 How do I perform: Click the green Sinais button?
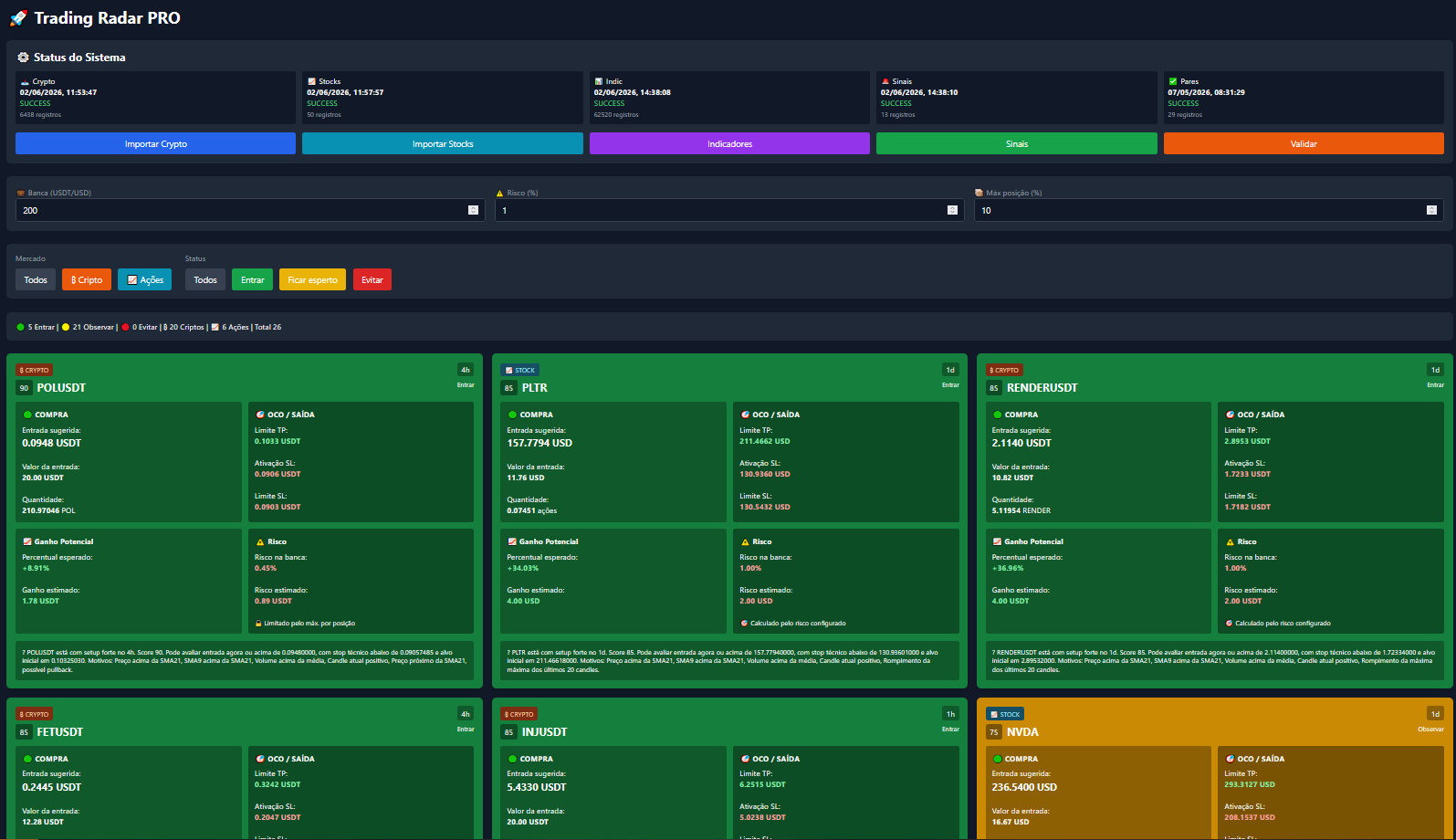1017,143
